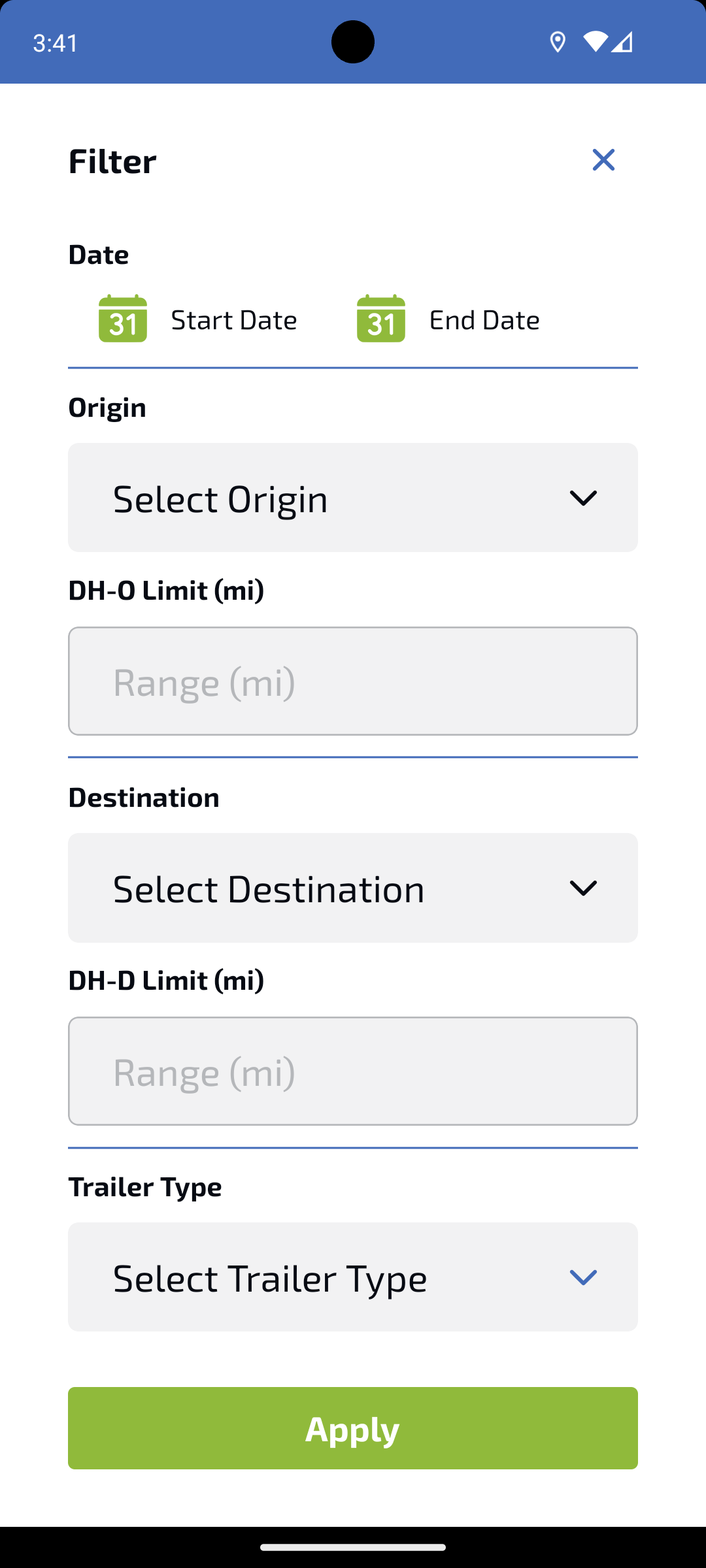706x1568 pixels.
Task: Choose the End Date label
Action: pyautogui.click(x=484, y=320)
